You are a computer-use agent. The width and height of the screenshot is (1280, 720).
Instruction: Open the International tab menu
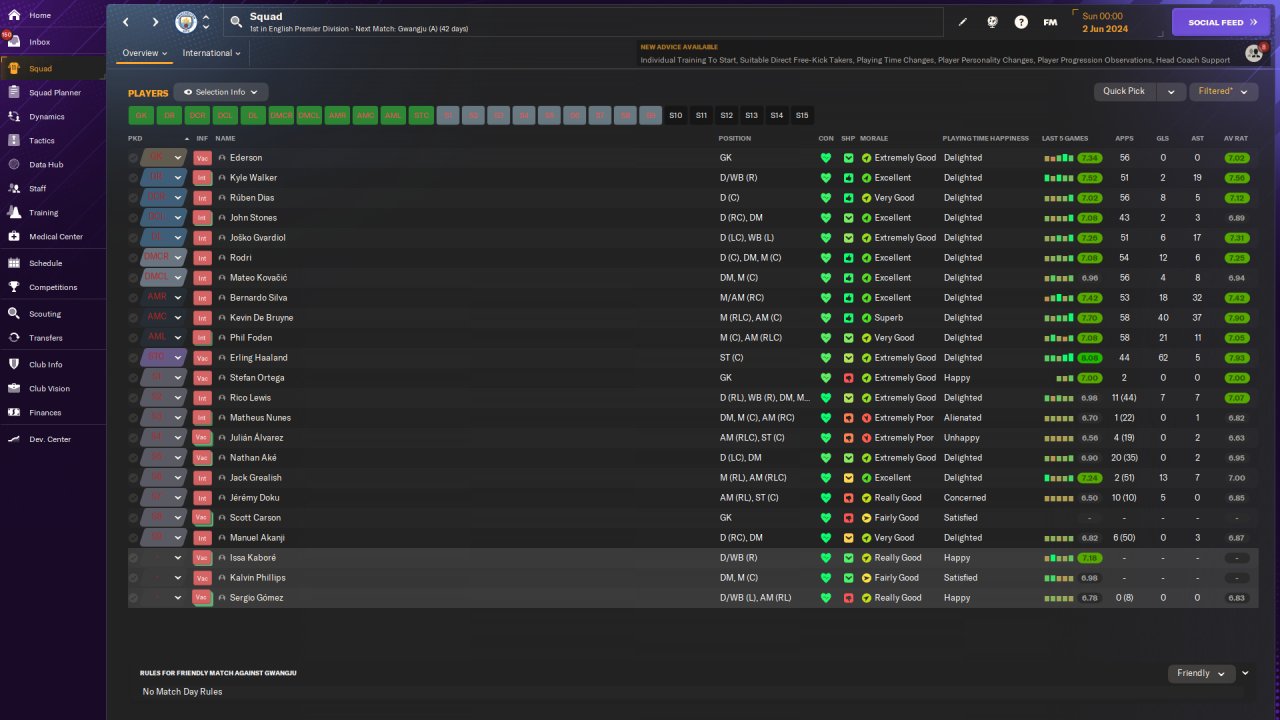pyautogui.click(x=212, y=53)
